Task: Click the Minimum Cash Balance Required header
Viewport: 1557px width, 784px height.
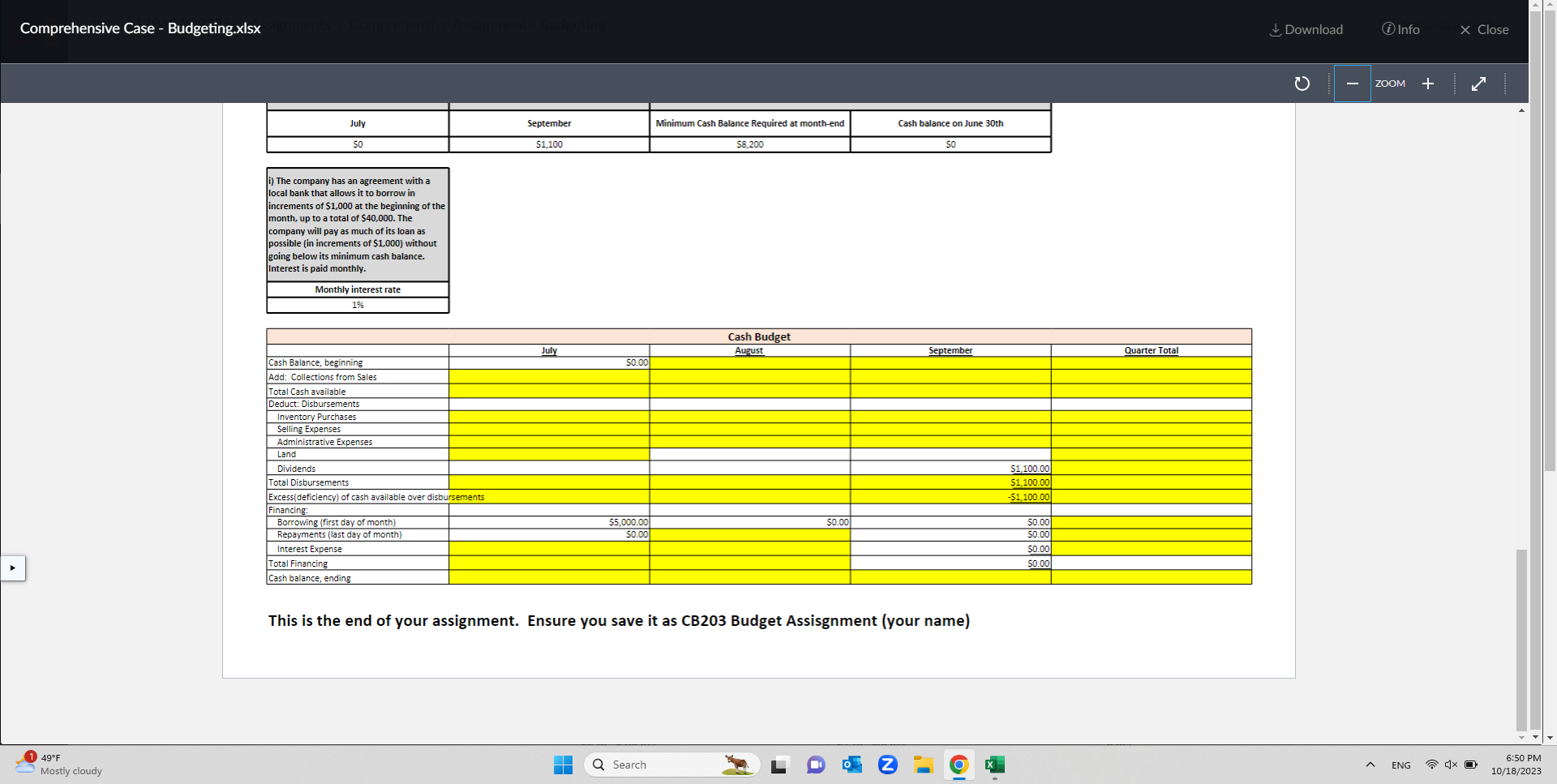Action: tap(749, 123)
